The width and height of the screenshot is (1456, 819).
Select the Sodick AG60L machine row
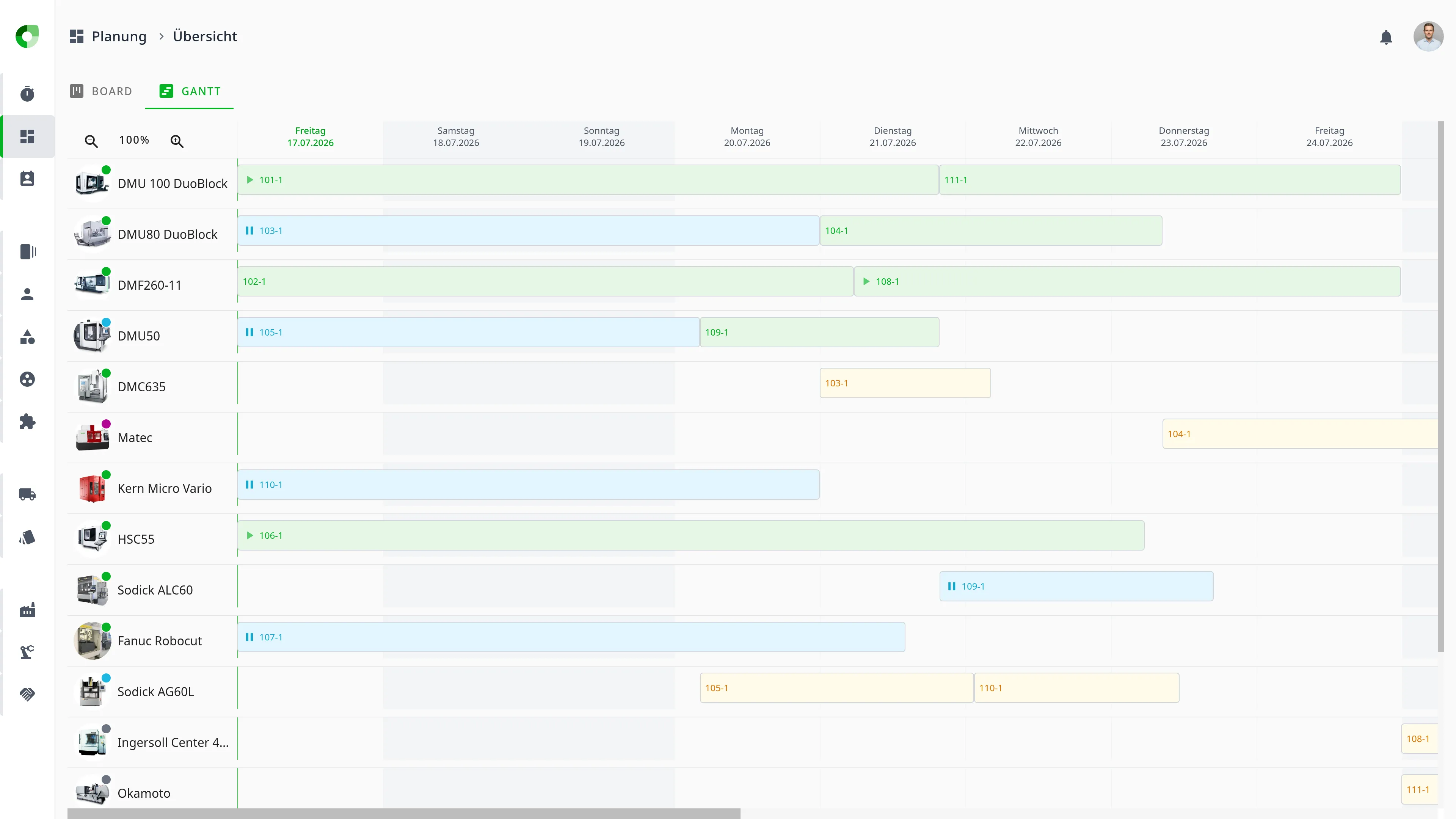click(x=152, y=692)
